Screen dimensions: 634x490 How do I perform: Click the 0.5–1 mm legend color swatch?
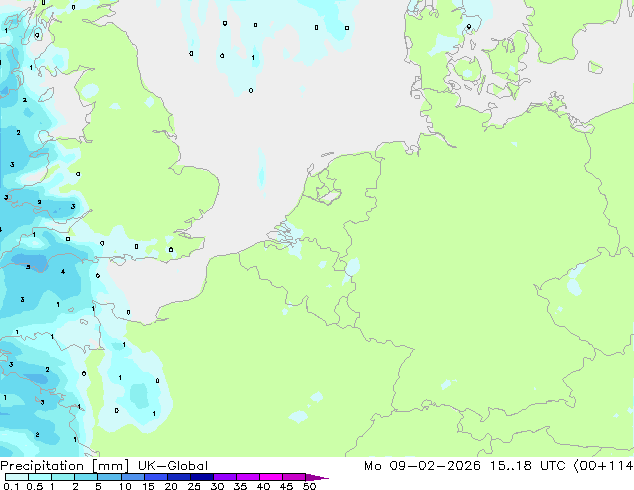40,477
